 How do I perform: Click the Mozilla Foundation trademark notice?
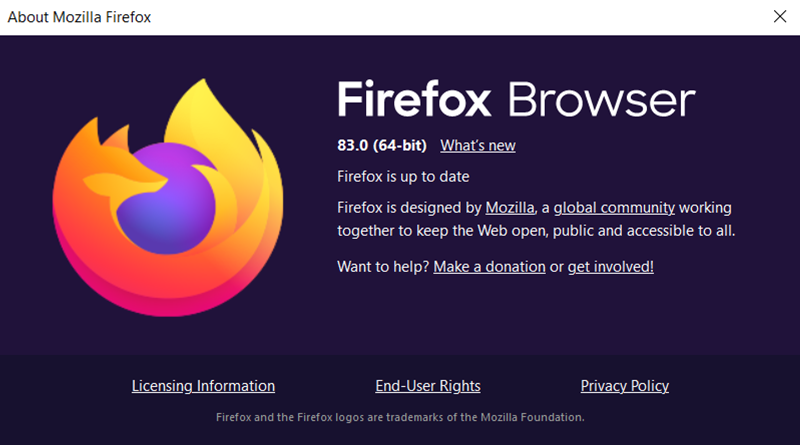tap(400, 417)
